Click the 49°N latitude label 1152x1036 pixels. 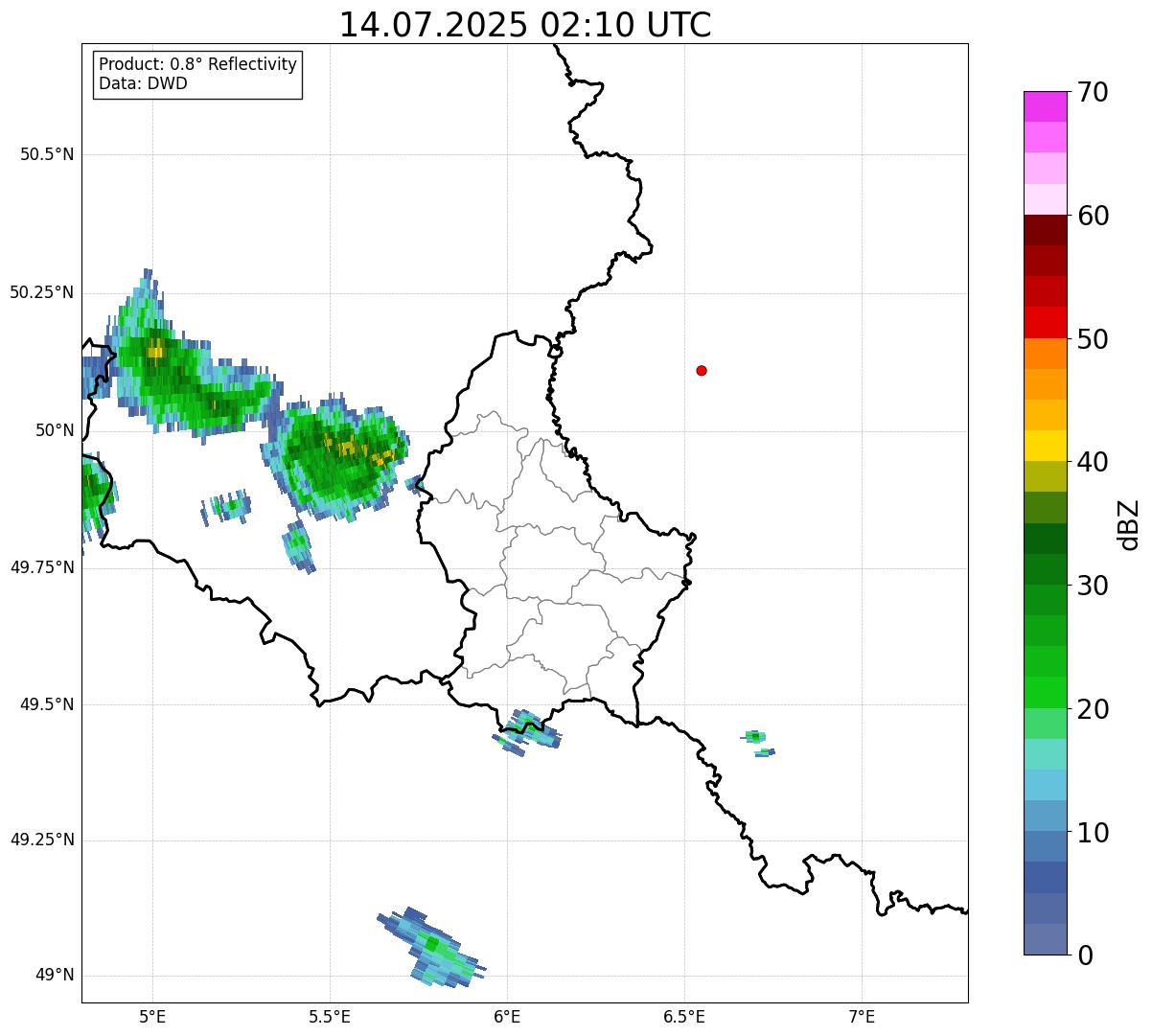coord(55,976)
